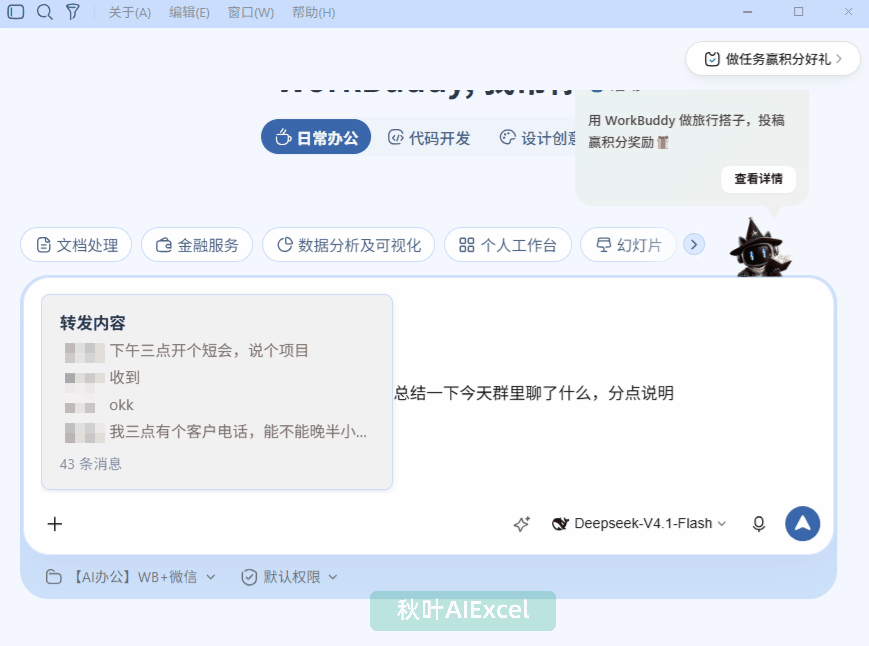
Task: Switch to 代码开发 tab
Action: (x=429, y=137)
